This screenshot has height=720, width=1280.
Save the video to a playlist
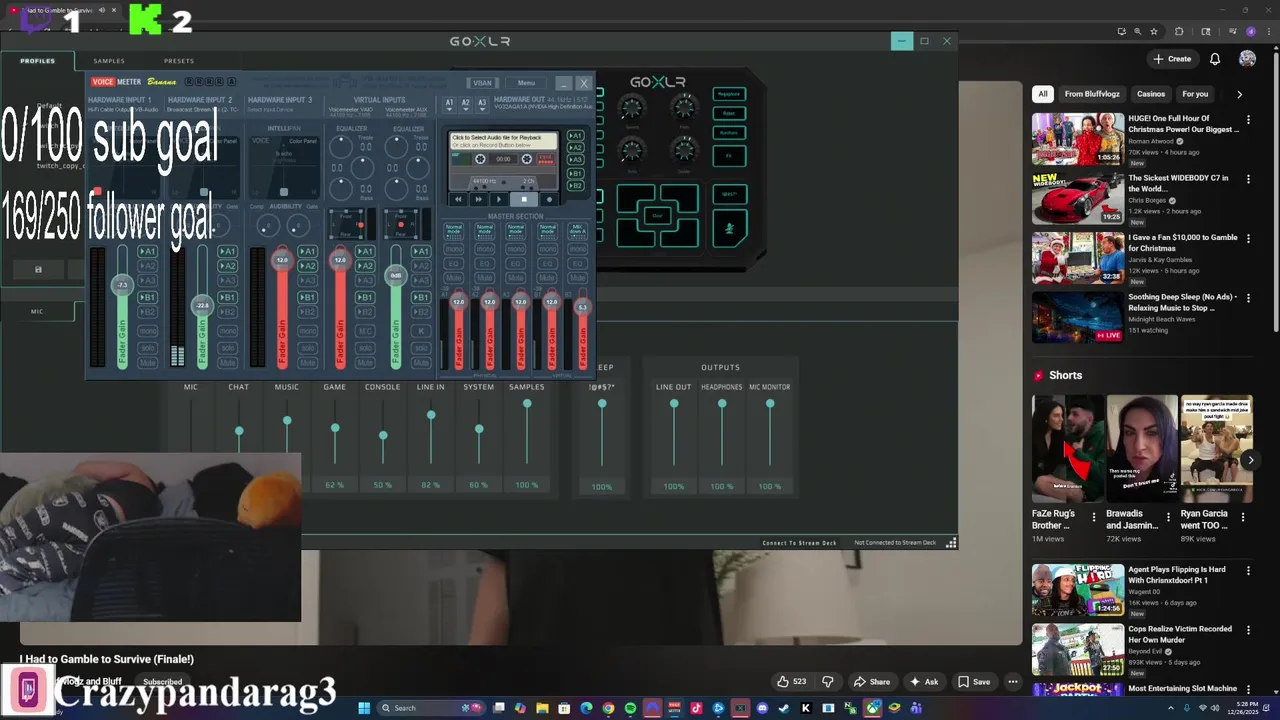tap(973, 682)
